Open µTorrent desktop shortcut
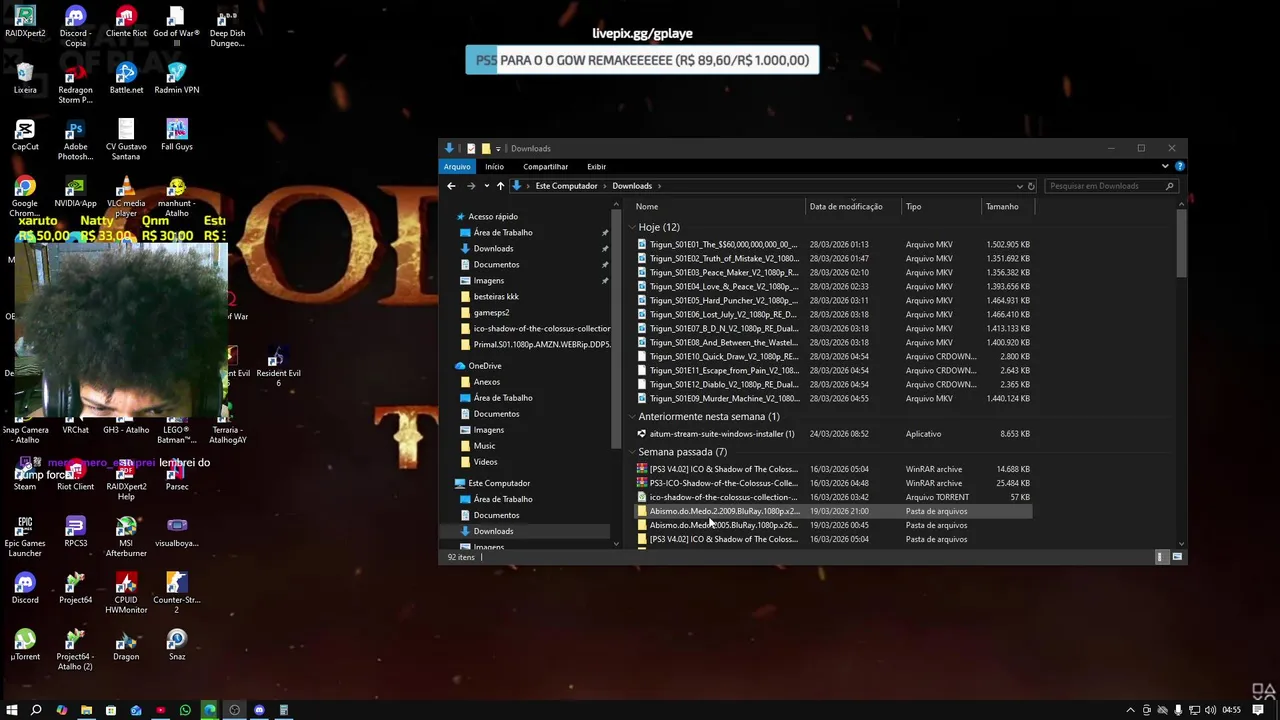This screenshot has width=1280, height=720. coord(25,645)
